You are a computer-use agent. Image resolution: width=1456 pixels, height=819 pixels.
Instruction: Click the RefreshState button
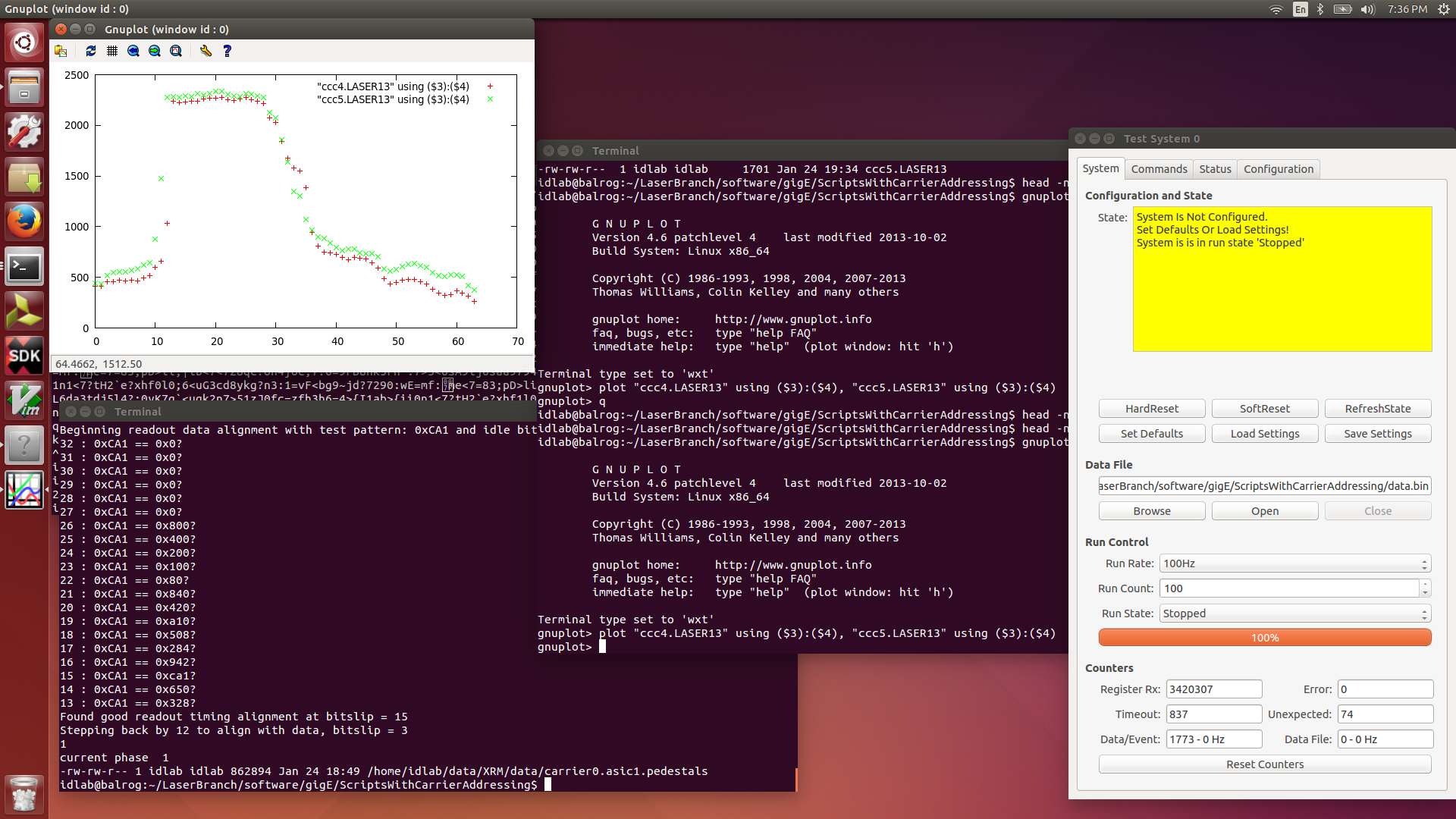1378,409
